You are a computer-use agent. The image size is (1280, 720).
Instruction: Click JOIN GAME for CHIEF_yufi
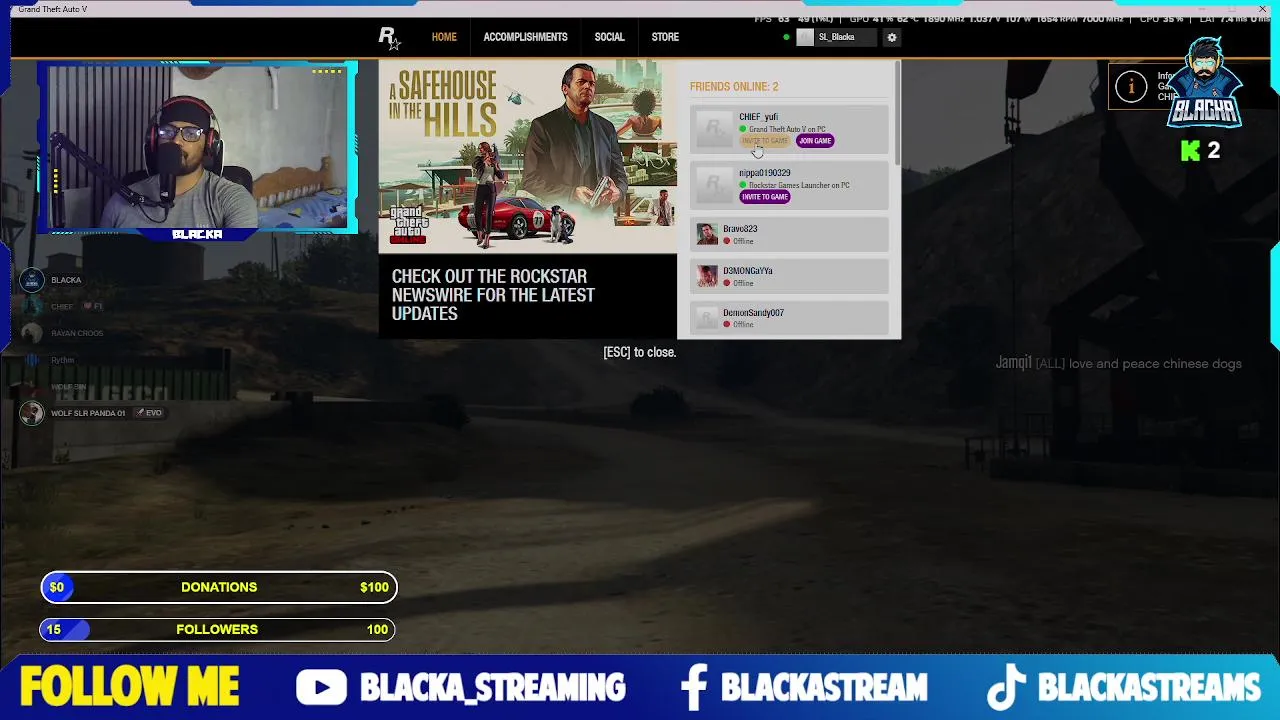[815, 141]
